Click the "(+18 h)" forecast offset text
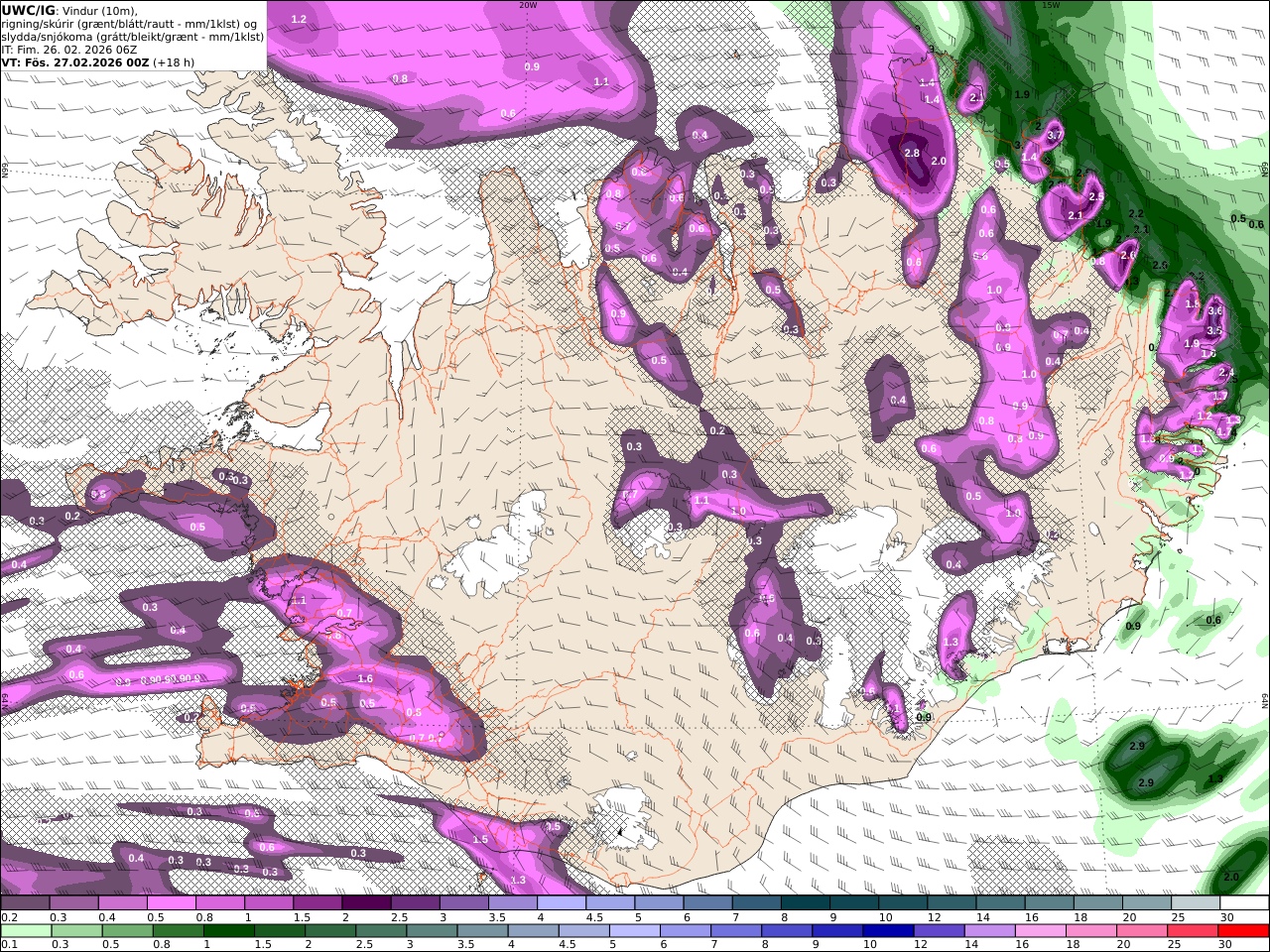The height and width of the screenshot is (952, 1270). [175, 62]
